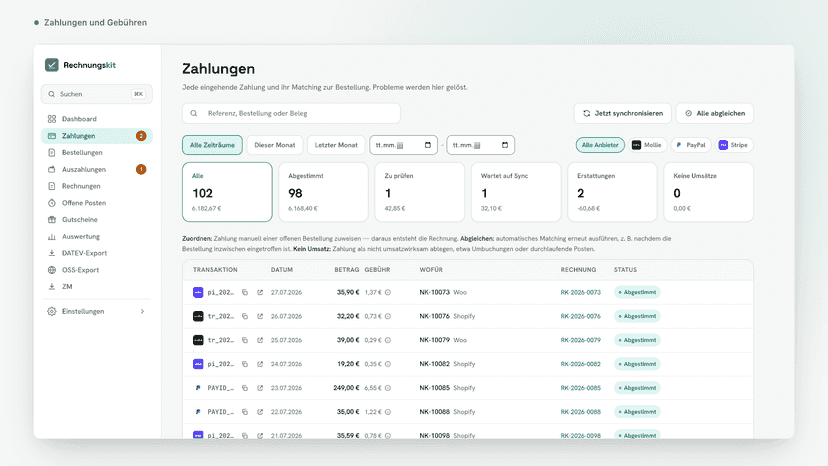Open external link for NK-10079 transaction
This screenshot has width=828, height=466.
(x=260, y=340)
